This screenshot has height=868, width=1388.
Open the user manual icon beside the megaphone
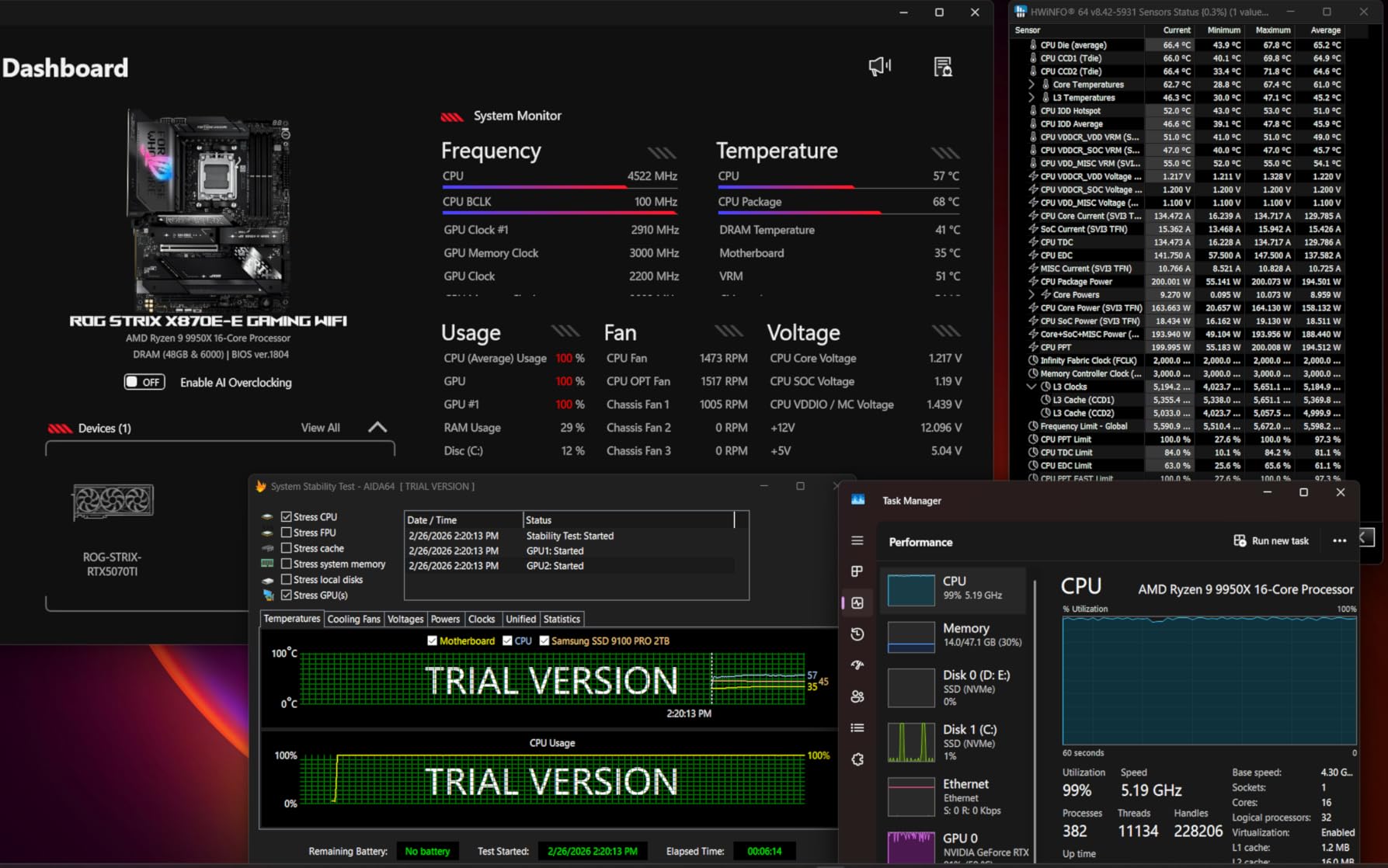[942, 67]
